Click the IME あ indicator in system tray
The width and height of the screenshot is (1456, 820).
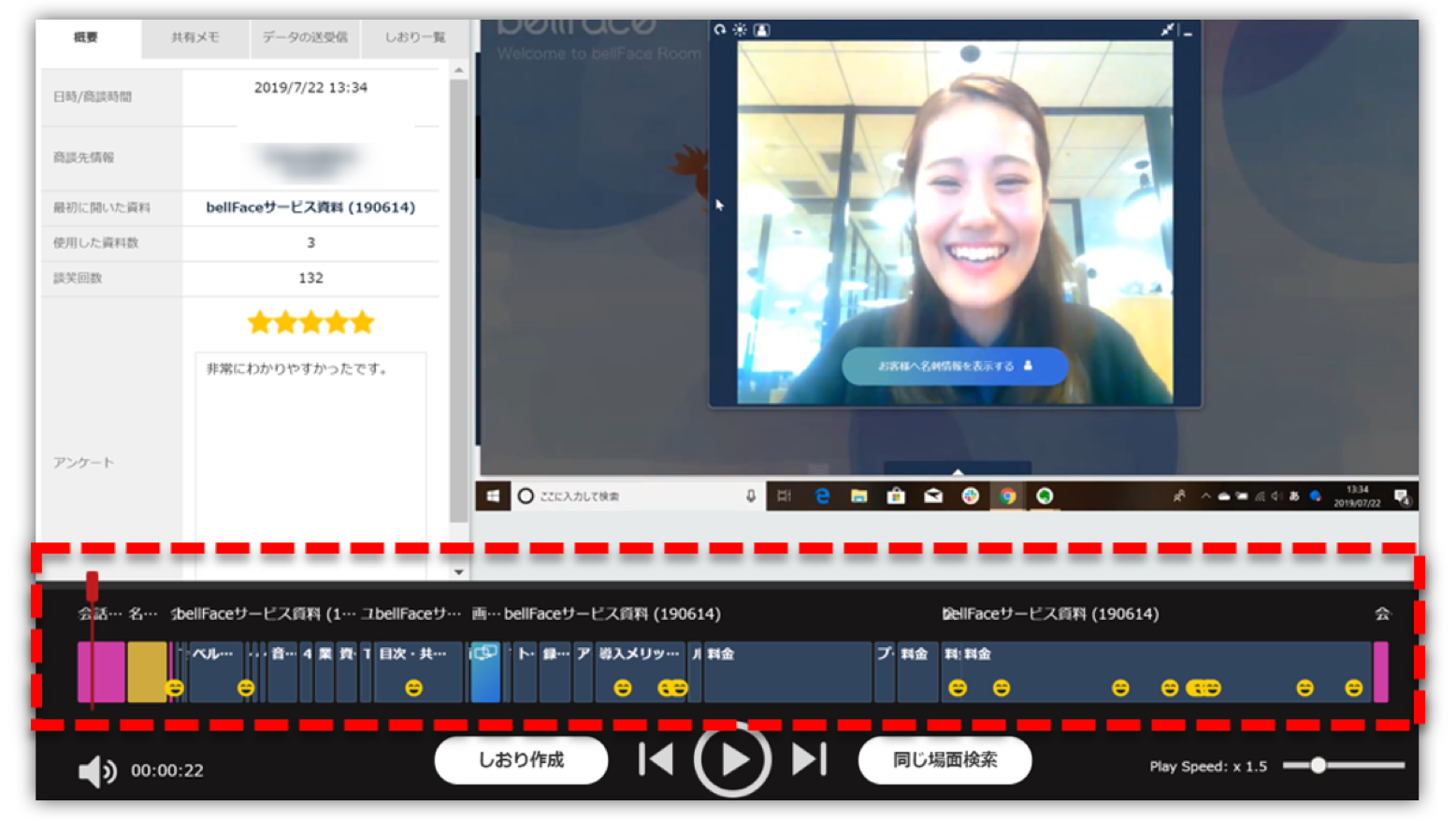coord(1294,496)
